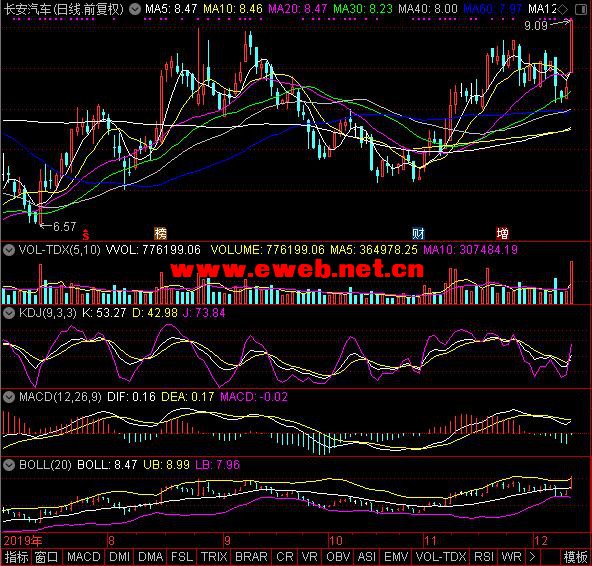The image size is (592, 566).
Task: Click the MA40: 8.00 label
Action: point(428,8)
